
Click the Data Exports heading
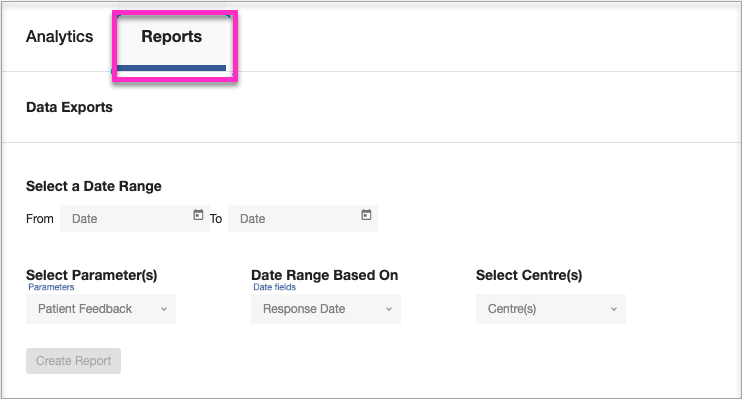click(70, 107)
